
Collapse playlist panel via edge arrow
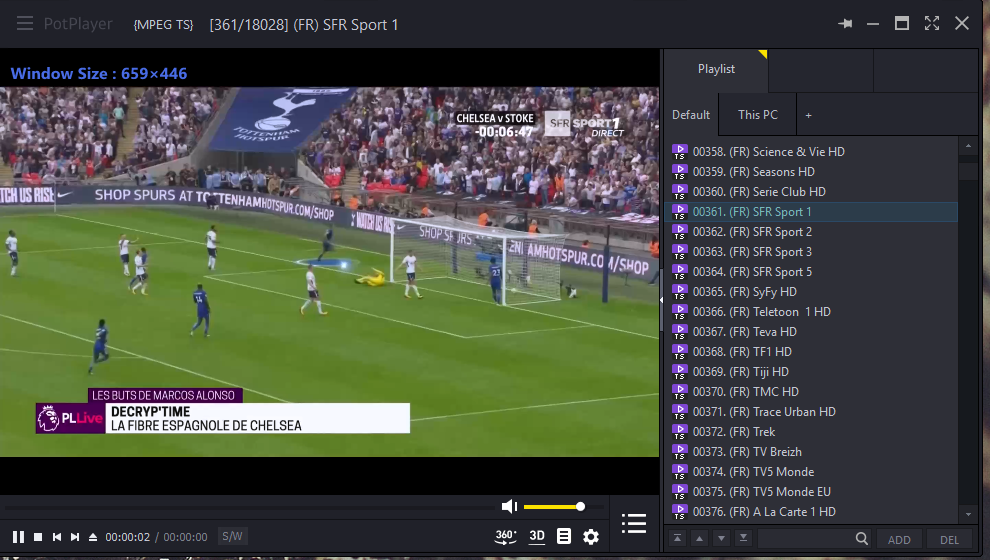click(x=661, y=301)
